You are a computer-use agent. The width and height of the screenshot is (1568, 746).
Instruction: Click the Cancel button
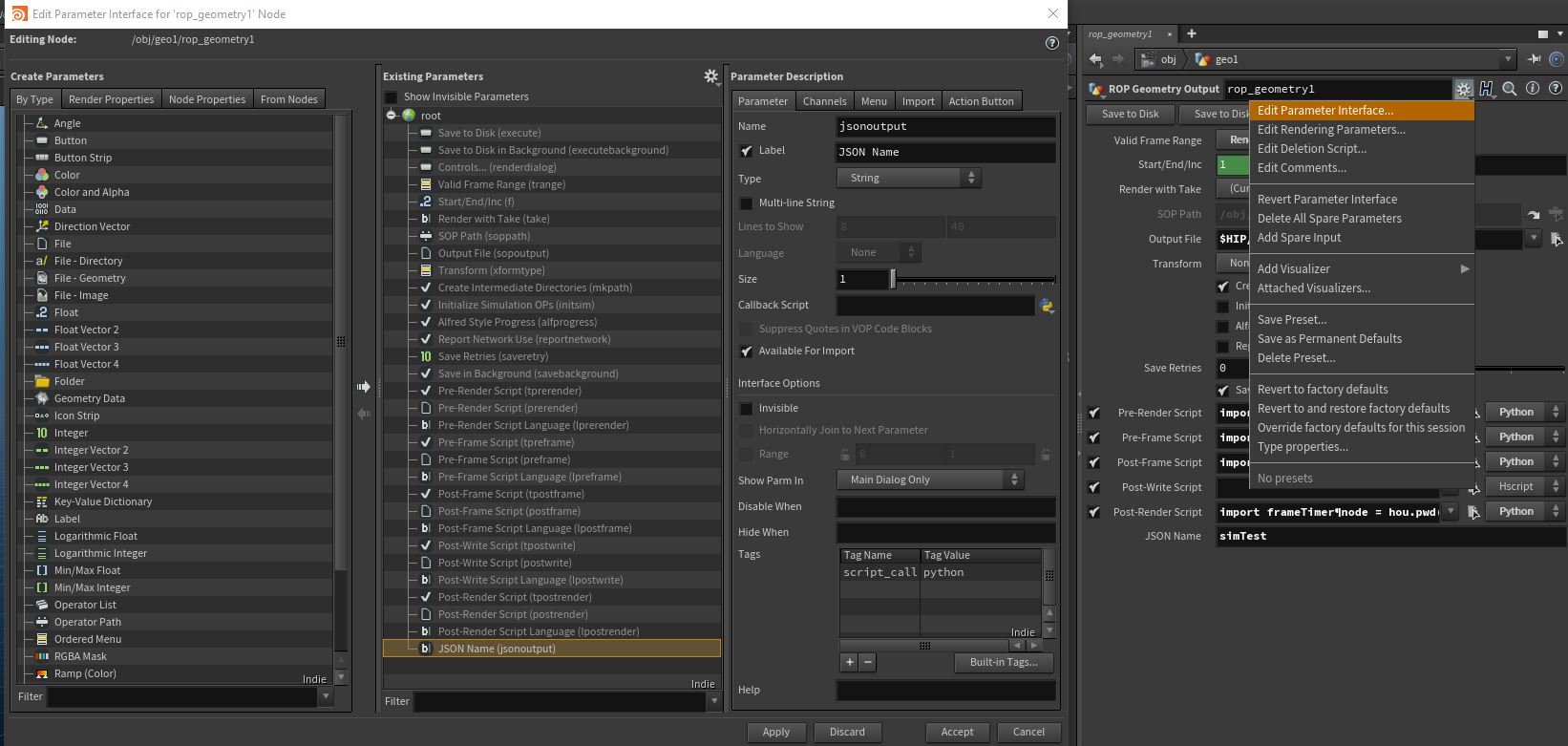point(1028,732)
